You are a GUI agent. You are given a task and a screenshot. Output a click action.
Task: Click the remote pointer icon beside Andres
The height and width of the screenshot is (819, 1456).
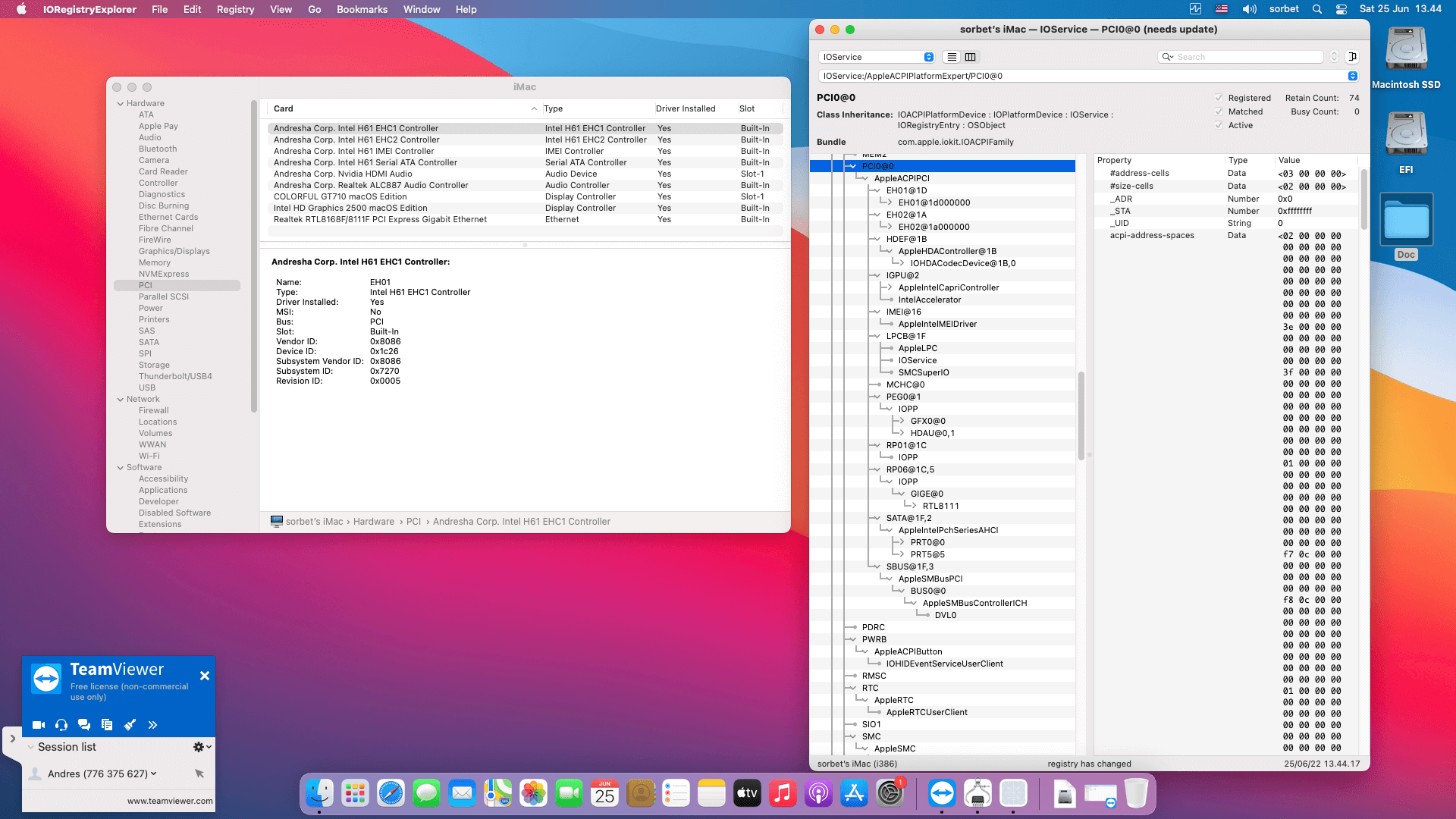point(199,773)
